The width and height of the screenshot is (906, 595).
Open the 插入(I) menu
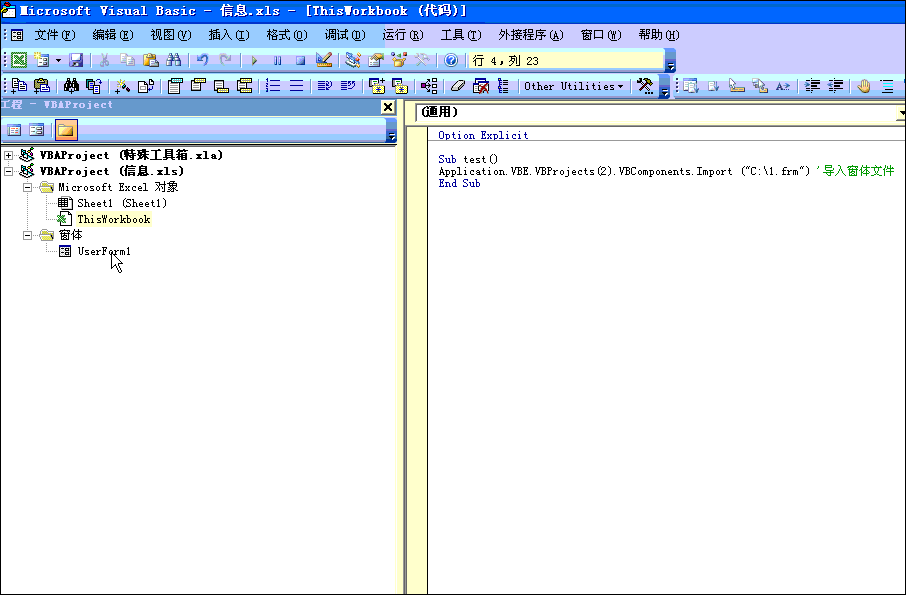coord(229,35)
